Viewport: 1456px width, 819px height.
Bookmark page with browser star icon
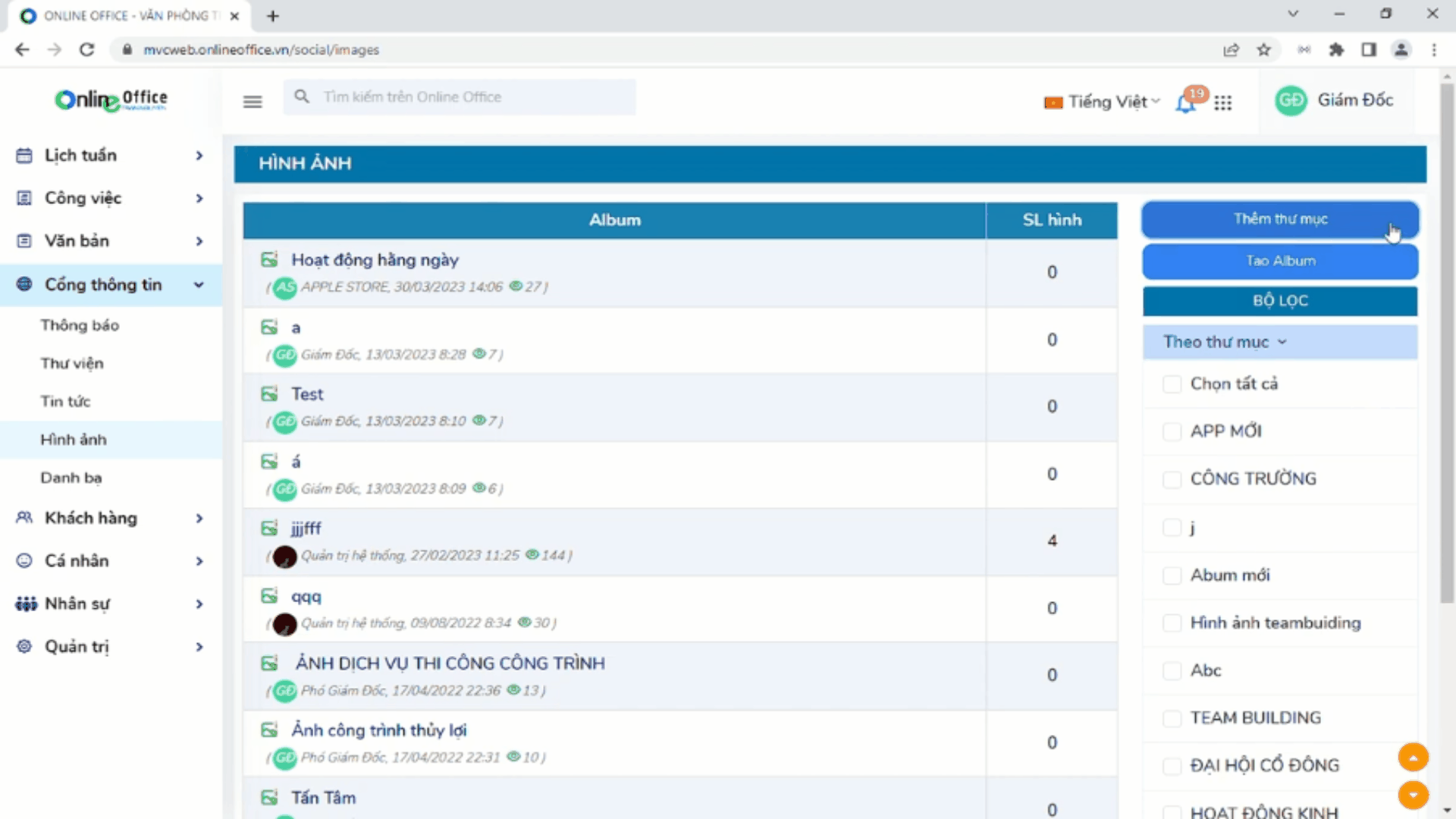(x=1263, y=50)
